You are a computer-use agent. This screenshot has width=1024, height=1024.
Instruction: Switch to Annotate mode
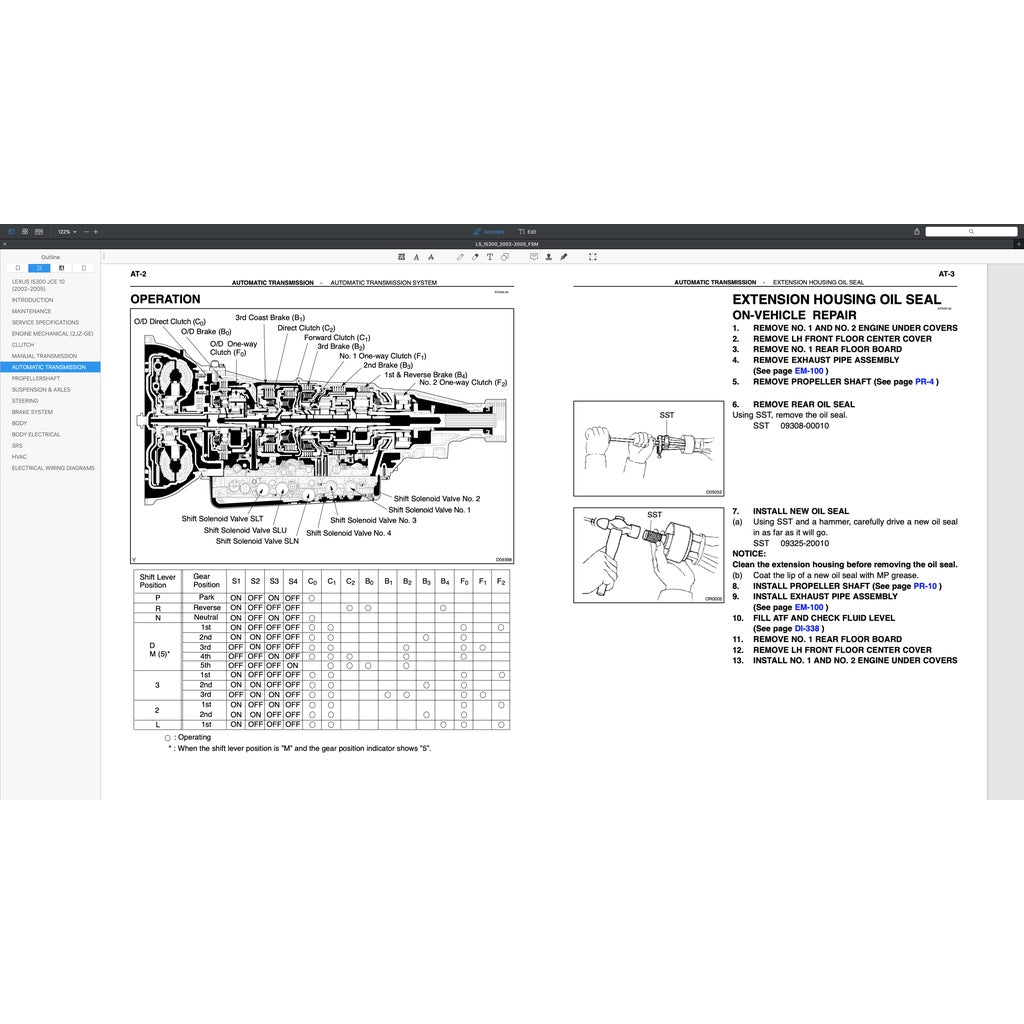pyautogui.click(x=489, y=231)
